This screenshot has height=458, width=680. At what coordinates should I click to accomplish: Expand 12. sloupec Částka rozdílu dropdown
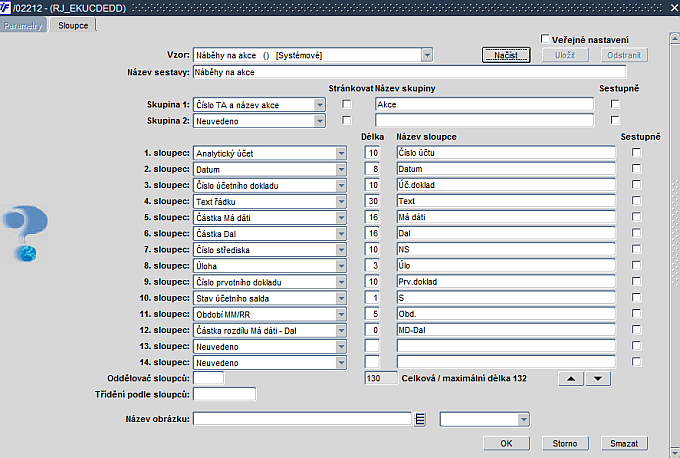341,330
